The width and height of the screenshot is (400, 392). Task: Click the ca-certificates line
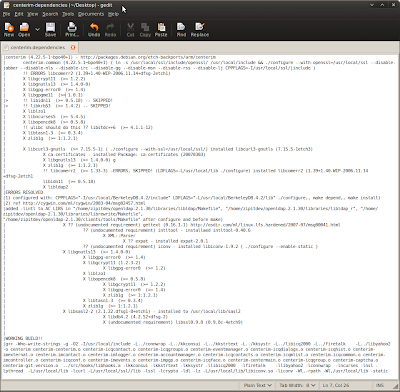pos(124,154)
